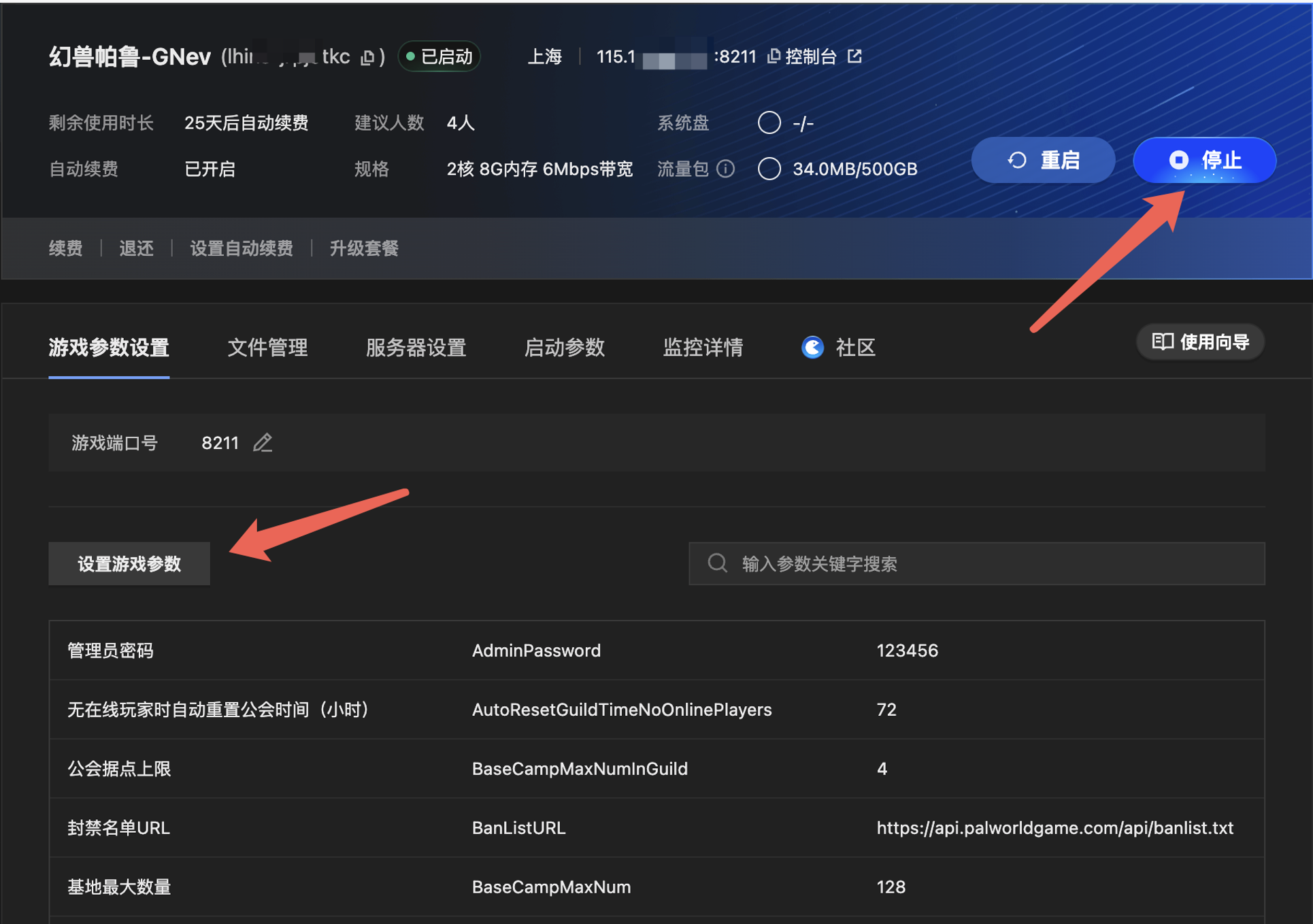
Task: Click the 基地最大数量 row label
Action: click(x=119, y=887)
